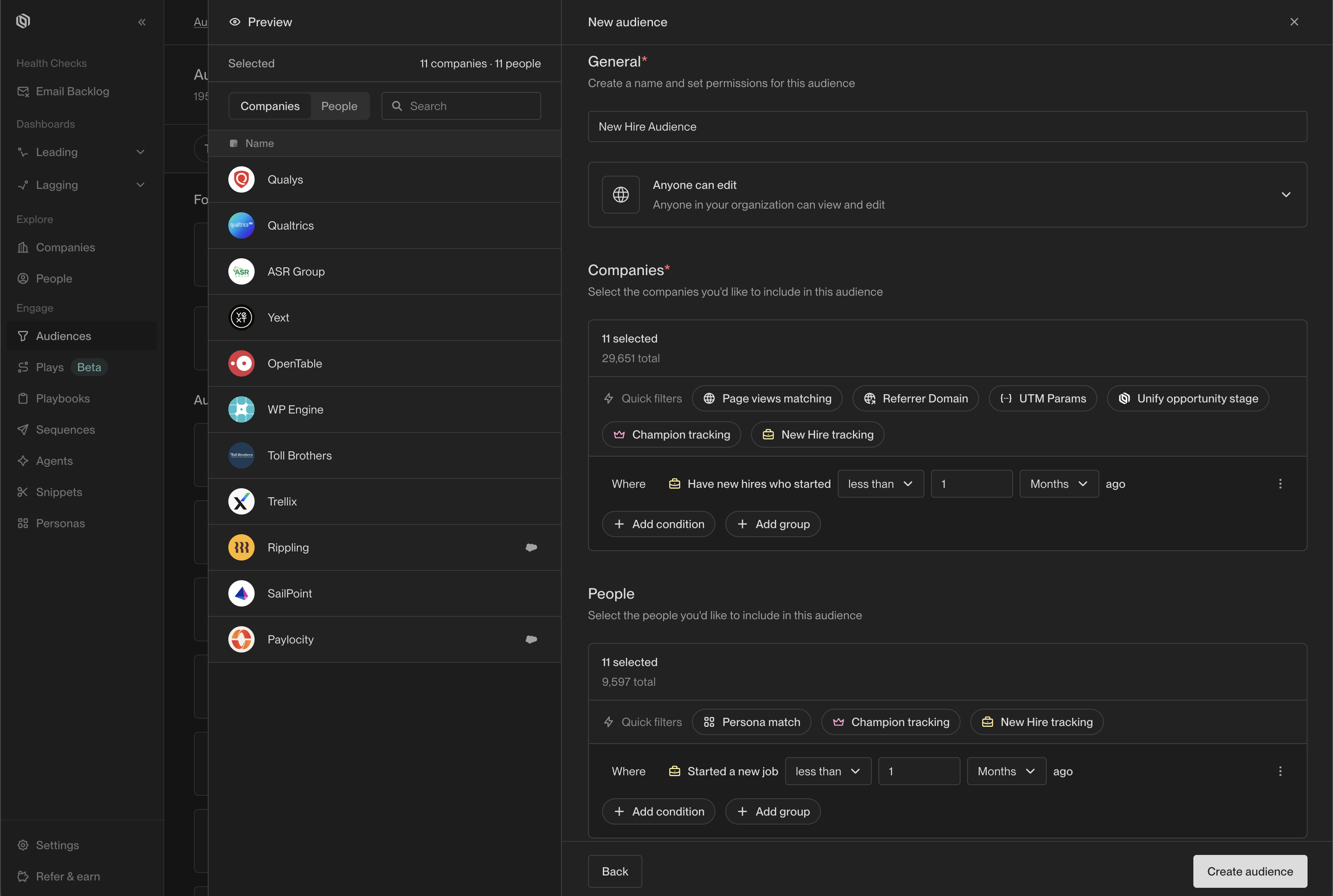Expand the Leading dashboards section

[82, 152]
